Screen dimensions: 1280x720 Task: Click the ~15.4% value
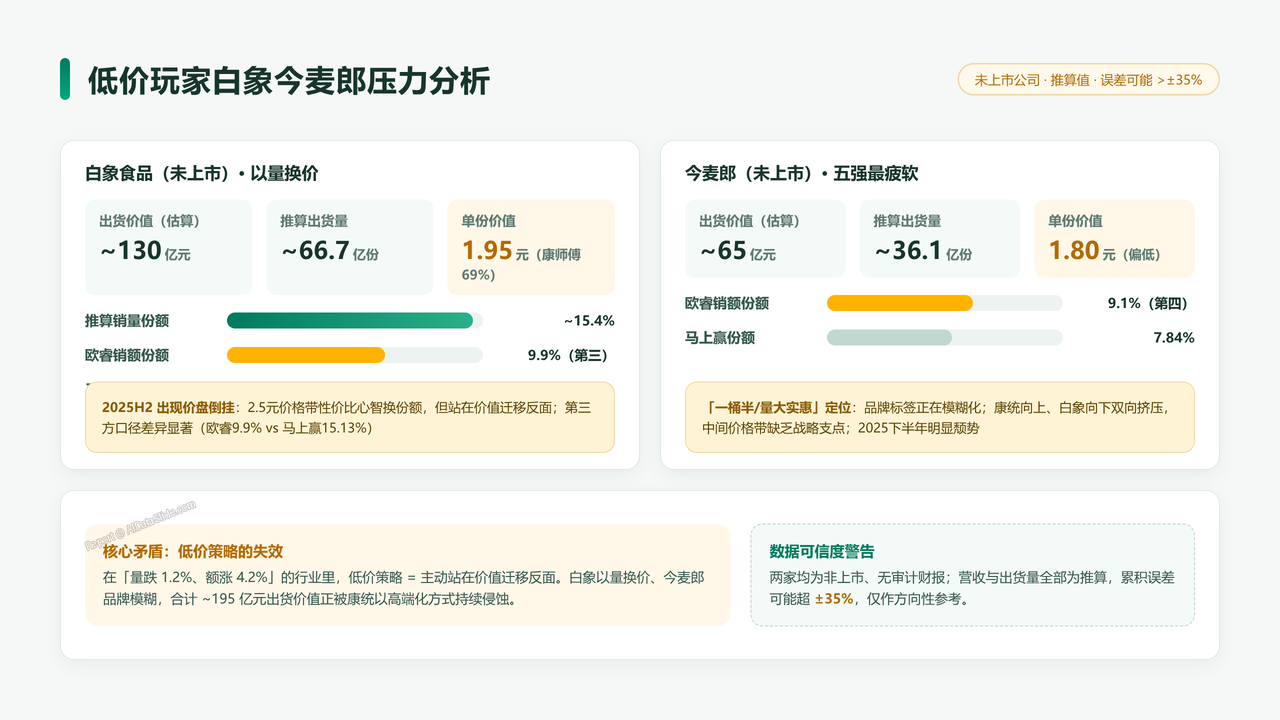(x=588, y=321)
